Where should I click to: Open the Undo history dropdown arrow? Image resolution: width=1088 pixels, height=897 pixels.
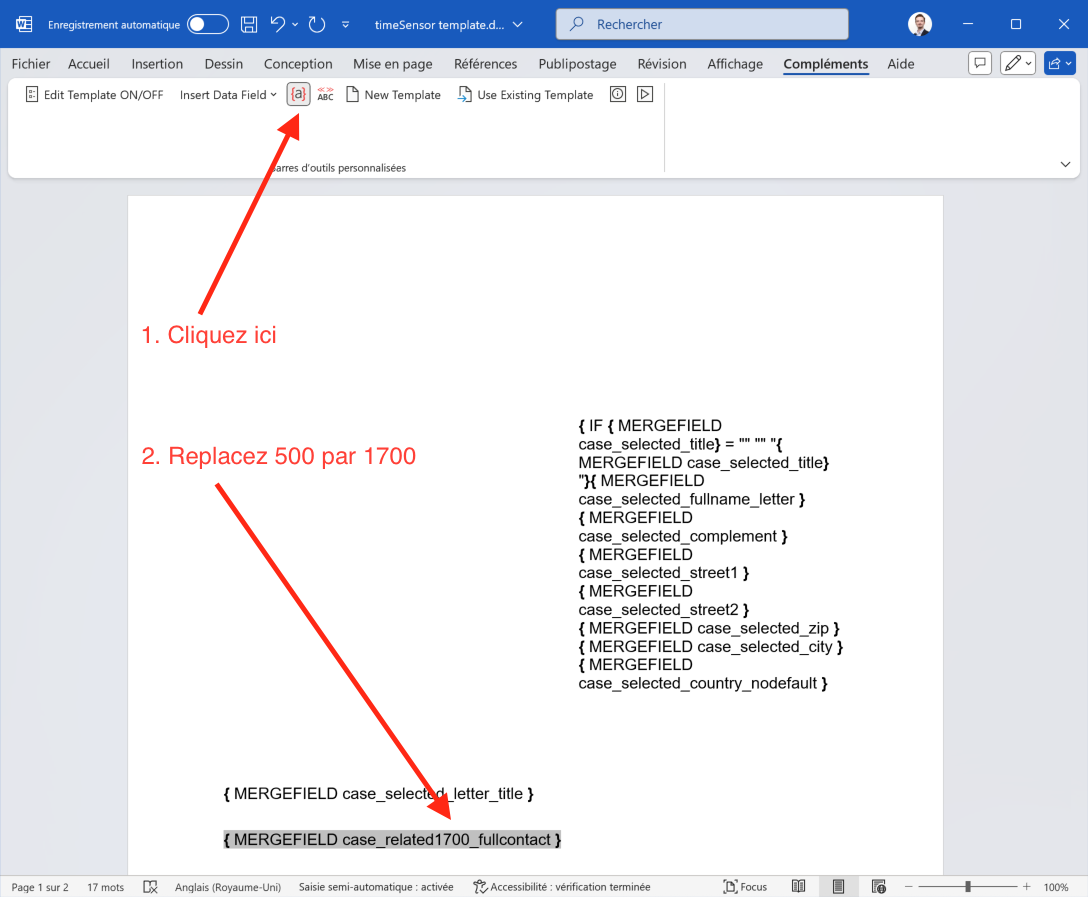point(295,24)
